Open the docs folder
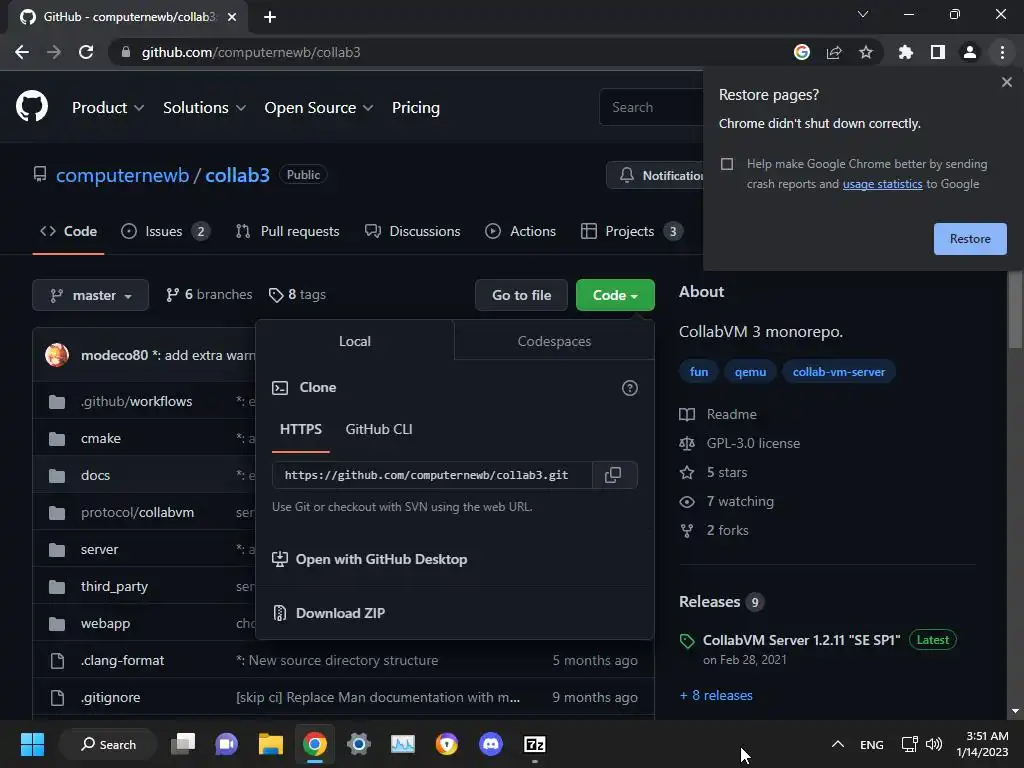The width and height of the screenshot is (1024, 768). tap(95, 475)
